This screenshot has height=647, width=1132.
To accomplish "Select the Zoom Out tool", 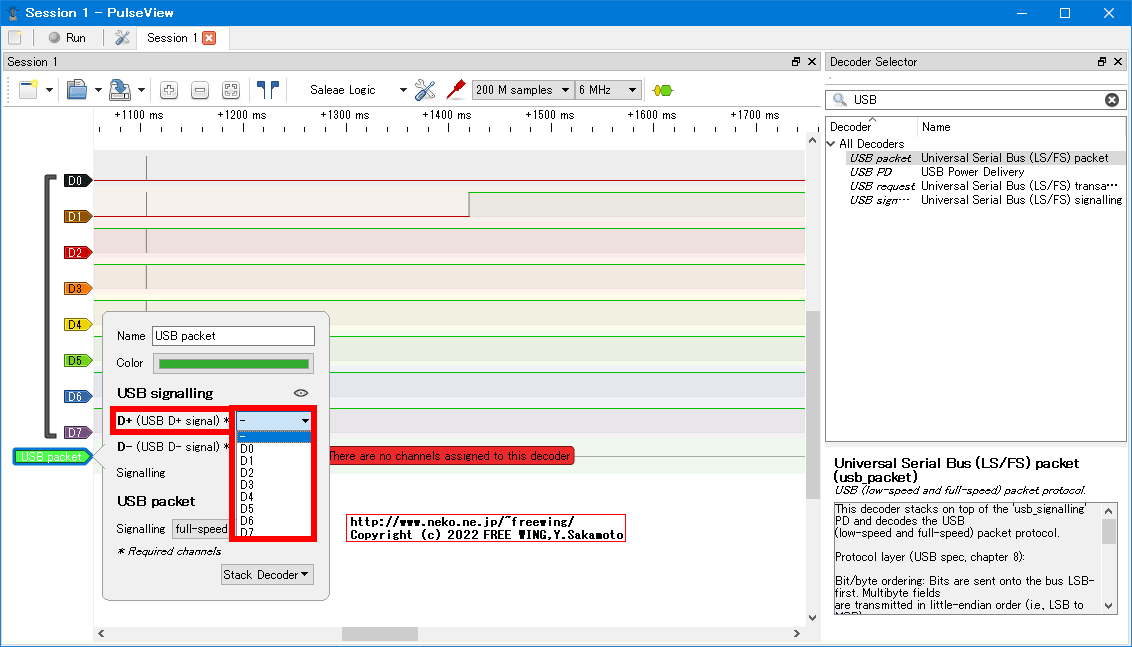I will (x=200, y=89).
